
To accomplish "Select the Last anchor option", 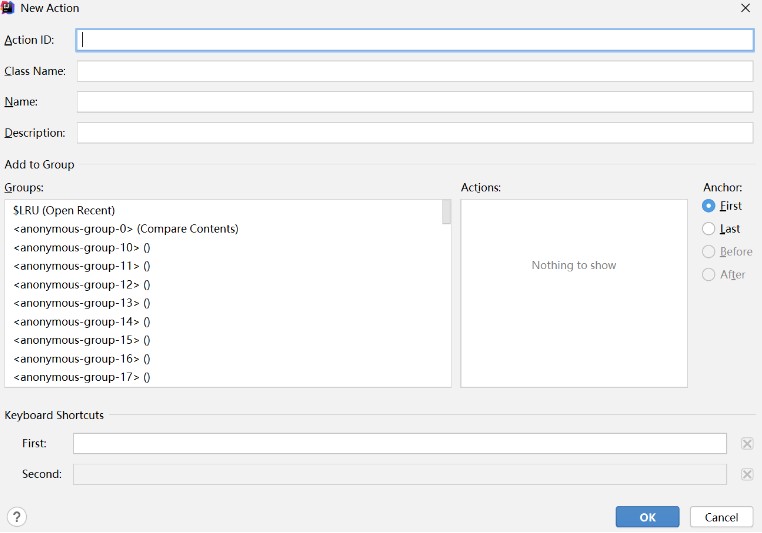I will click(x=709, y=229).
